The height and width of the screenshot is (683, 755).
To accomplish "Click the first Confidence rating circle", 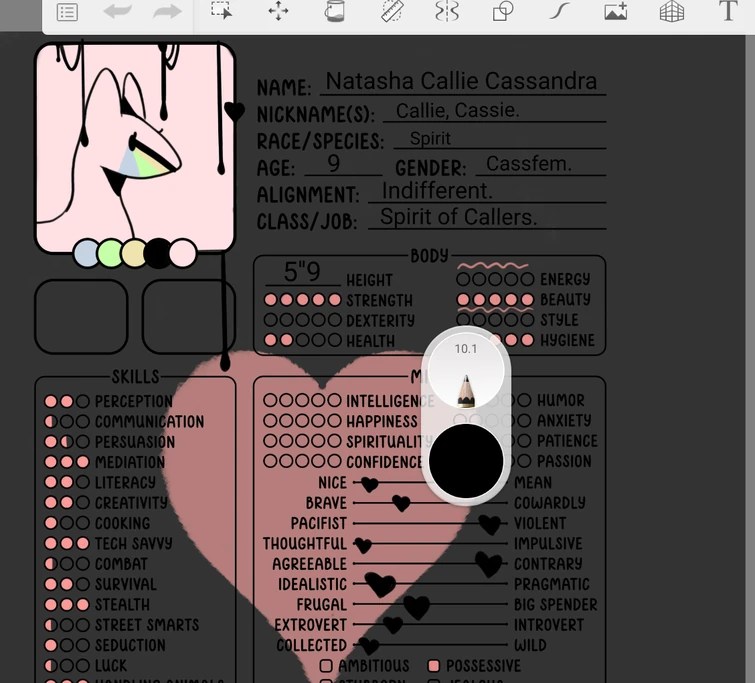I will click(x=270, y=461).
